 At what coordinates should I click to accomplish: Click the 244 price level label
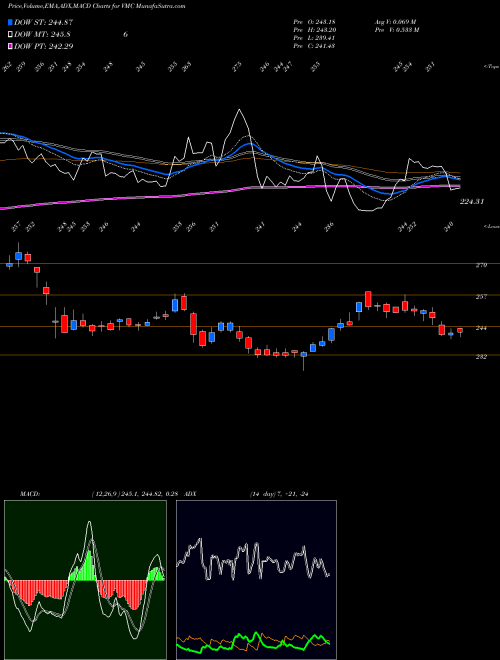(481, 328)
